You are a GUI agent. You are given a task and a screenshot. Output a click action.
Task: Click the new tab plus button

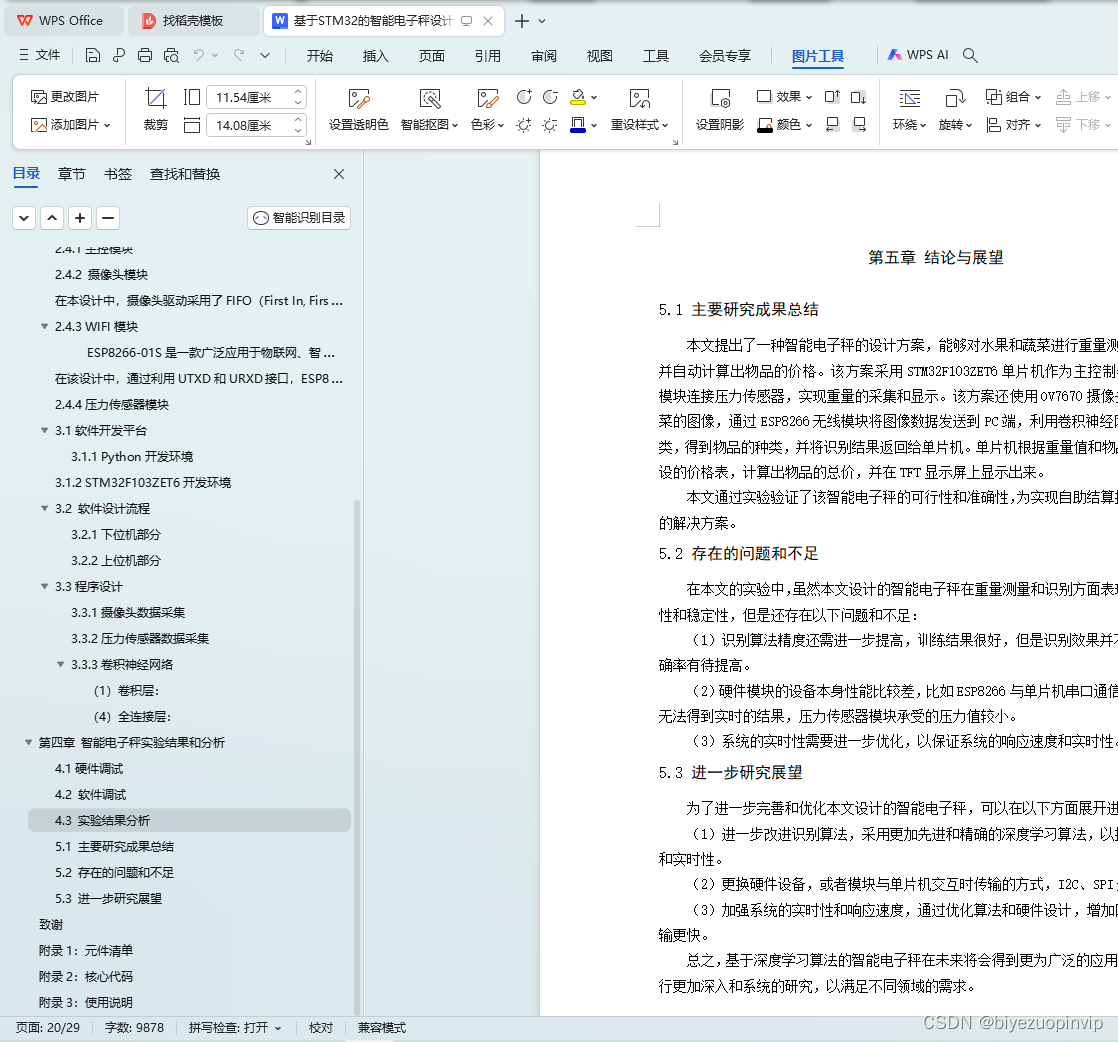pyautogui.click(x=522, y=21)
